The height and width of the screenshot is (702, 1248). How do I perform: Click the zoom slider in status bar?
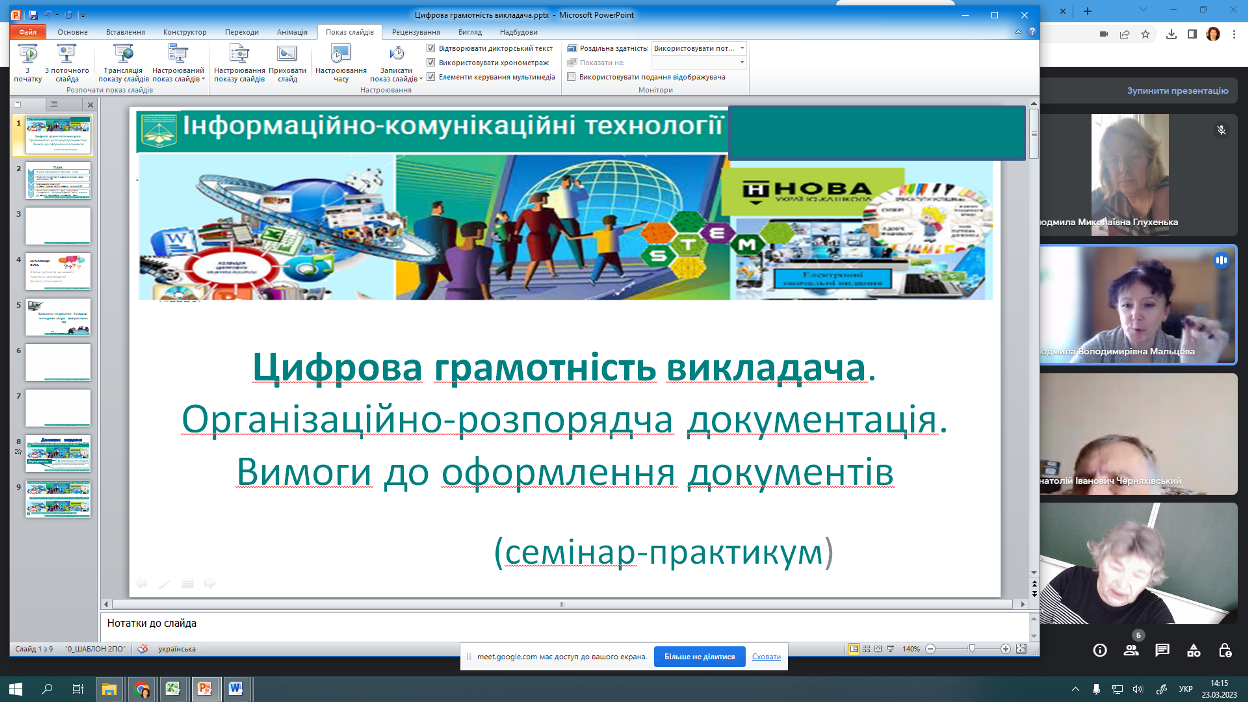tap(970, 649)
